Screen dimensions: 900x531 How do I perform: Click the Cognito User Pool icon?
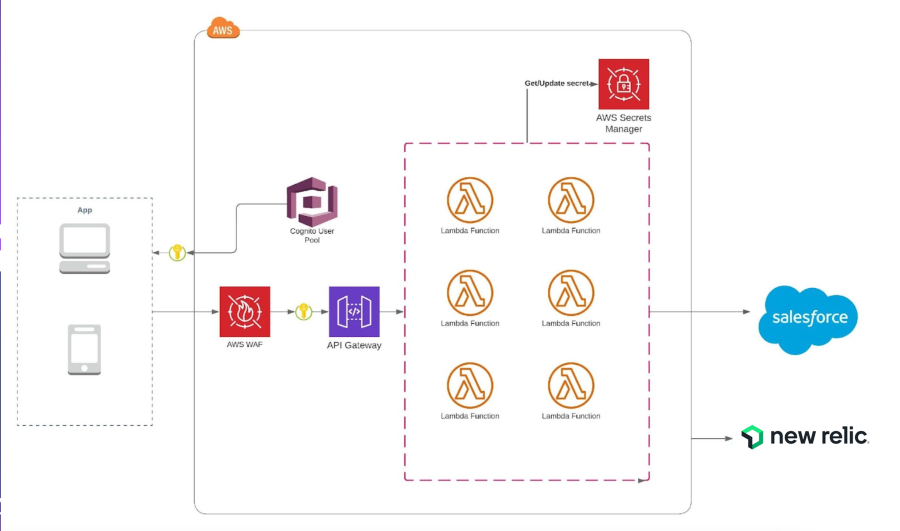pyautogui.click(x=312, y=201)
